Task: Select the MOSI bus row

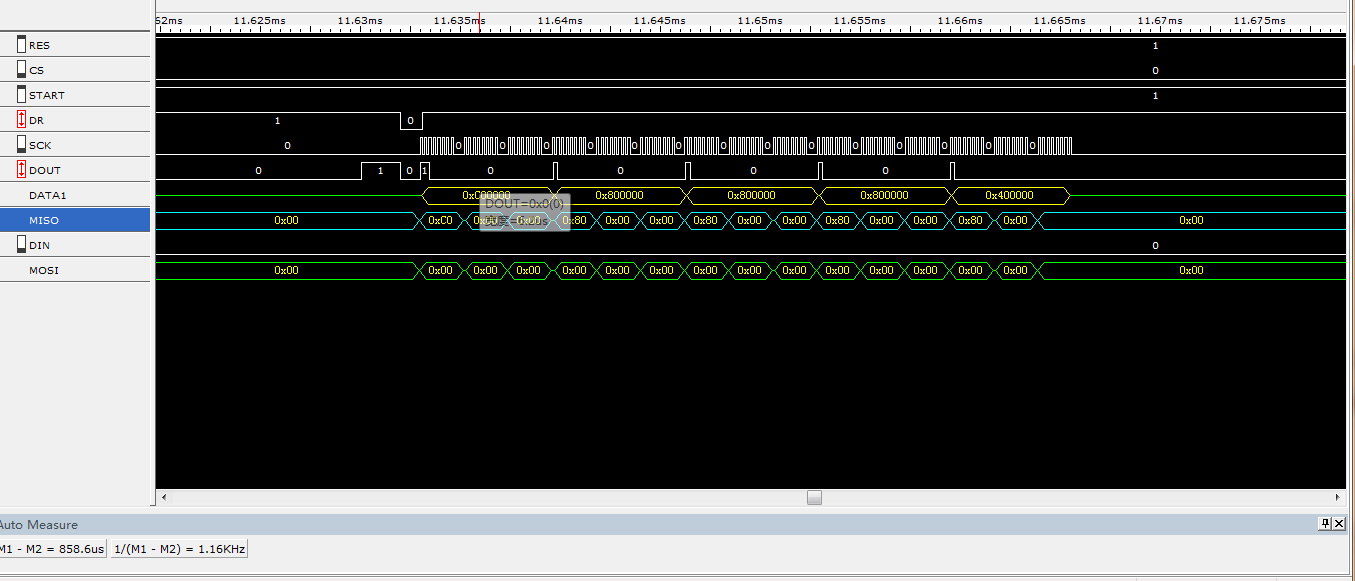Action: pyautogui.click(x=75, y=270)
